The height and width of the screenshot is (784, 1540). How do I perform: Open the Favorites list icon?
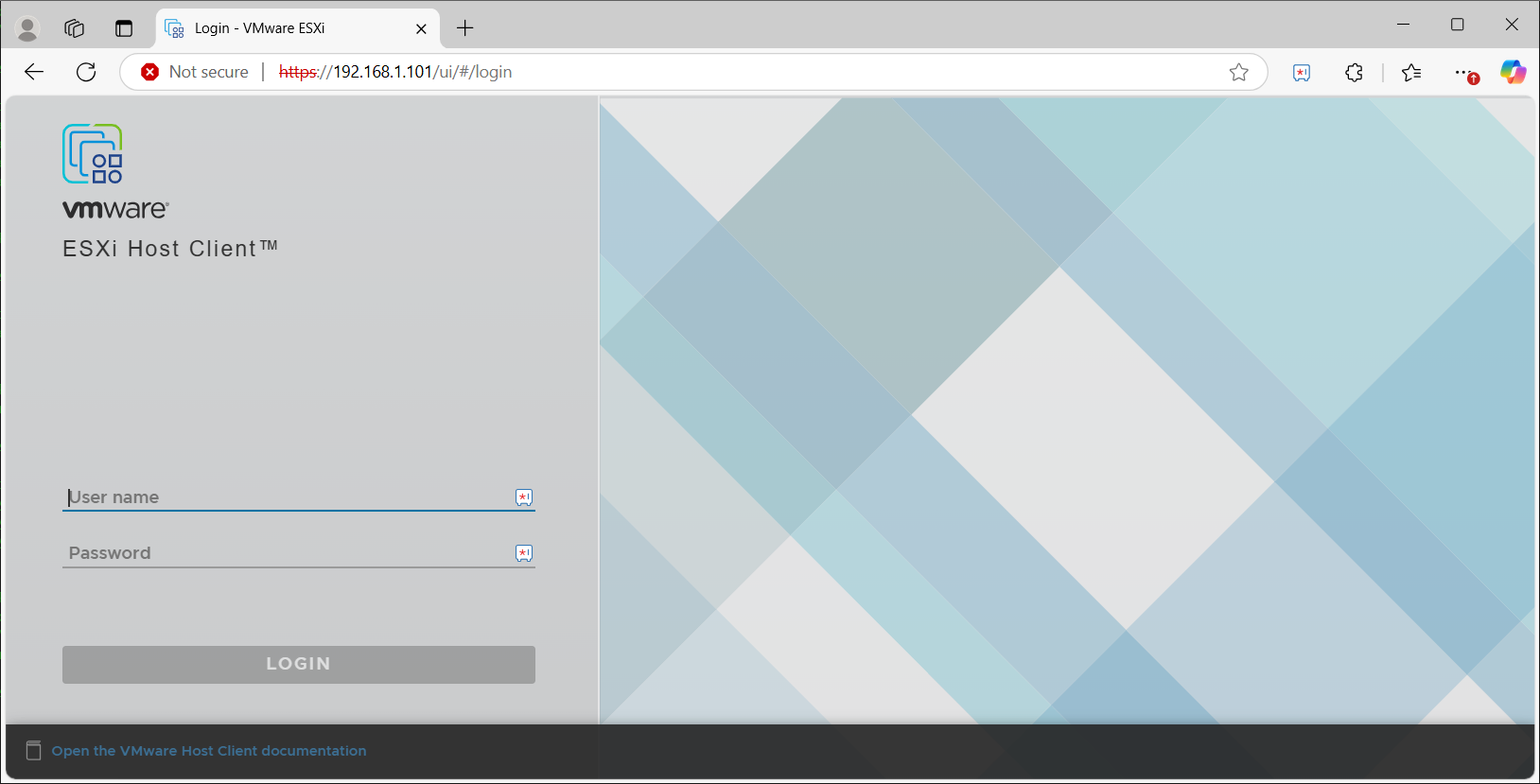click(x=1411, y=72)
